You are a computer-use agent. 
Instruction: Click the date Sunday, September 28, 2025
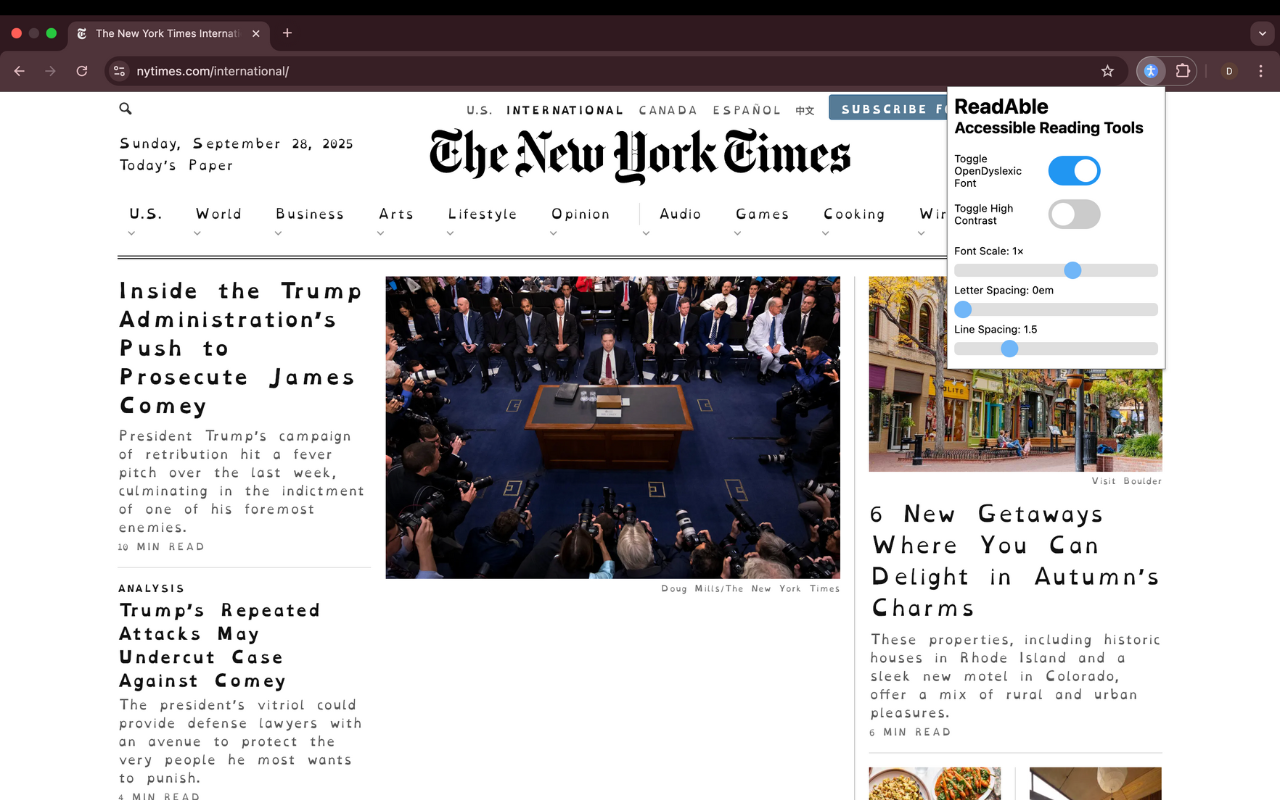[236, 144]
